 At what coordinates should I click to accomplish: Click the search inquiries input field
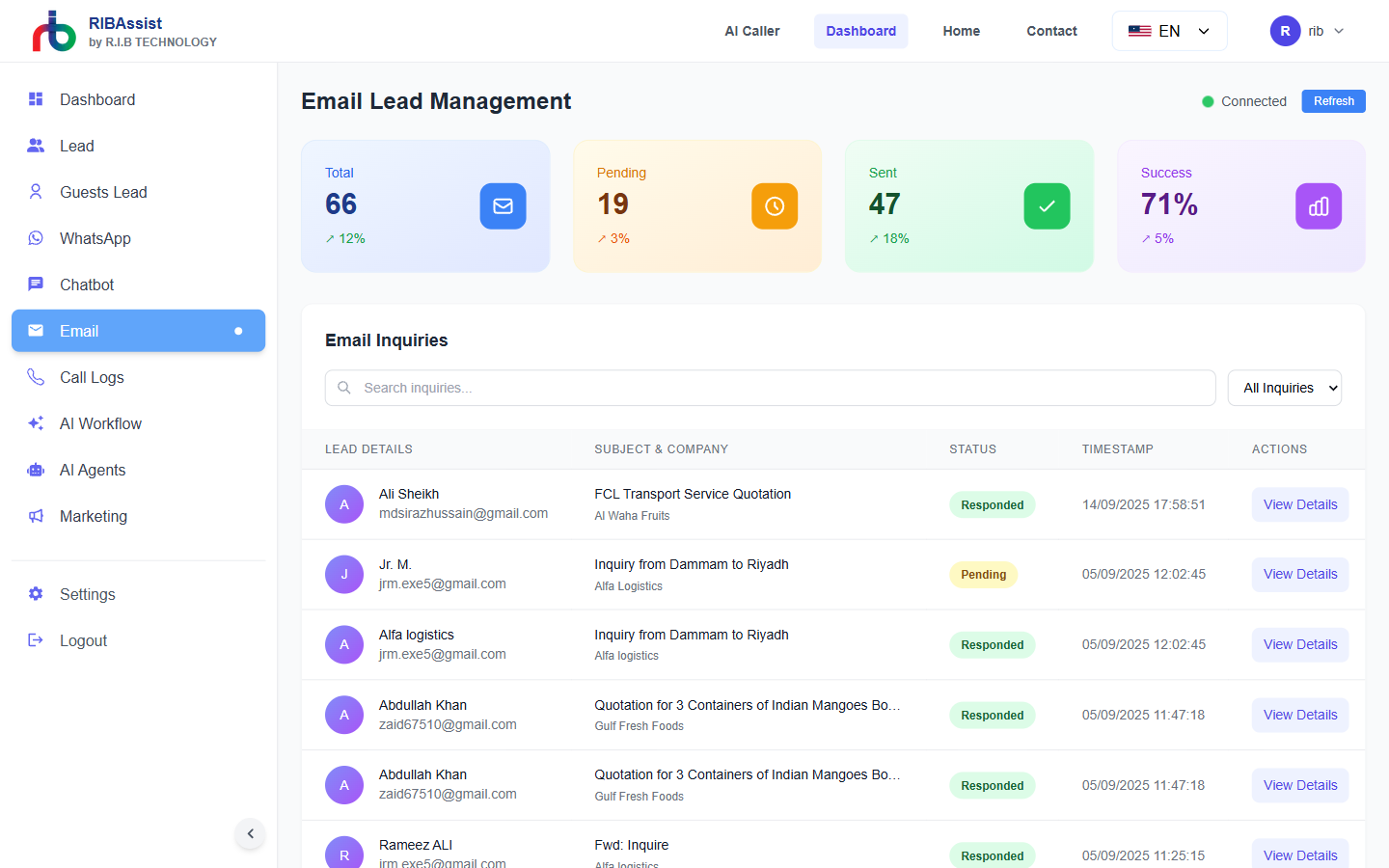770,387
